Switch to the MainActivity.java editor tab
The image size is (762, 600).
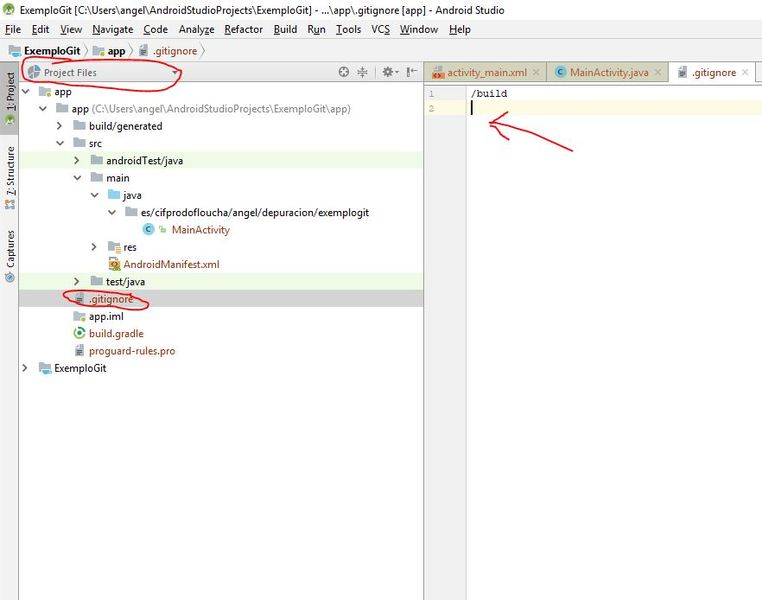click(x=608, y=72)
